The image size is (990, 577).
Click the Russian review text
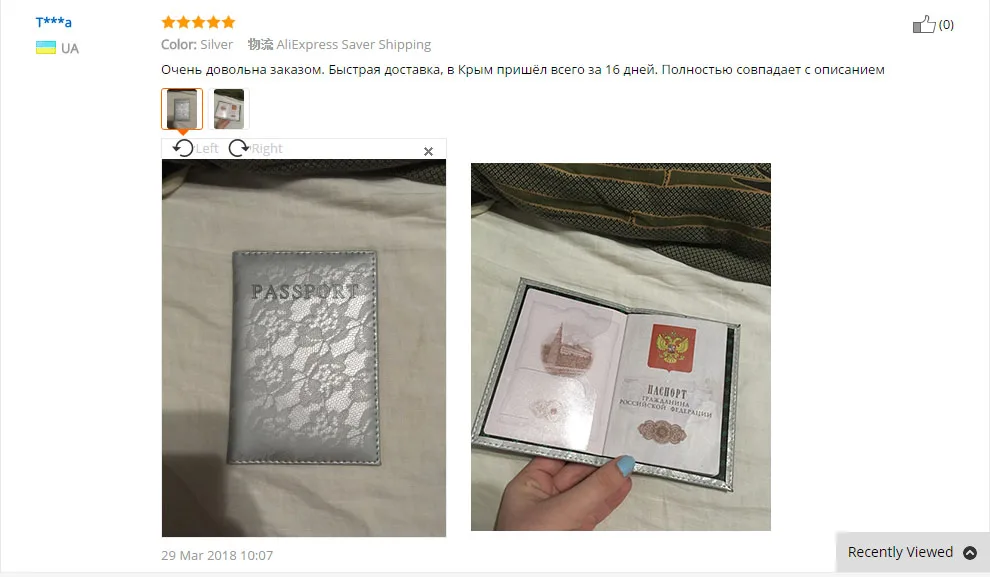[523, 69]
